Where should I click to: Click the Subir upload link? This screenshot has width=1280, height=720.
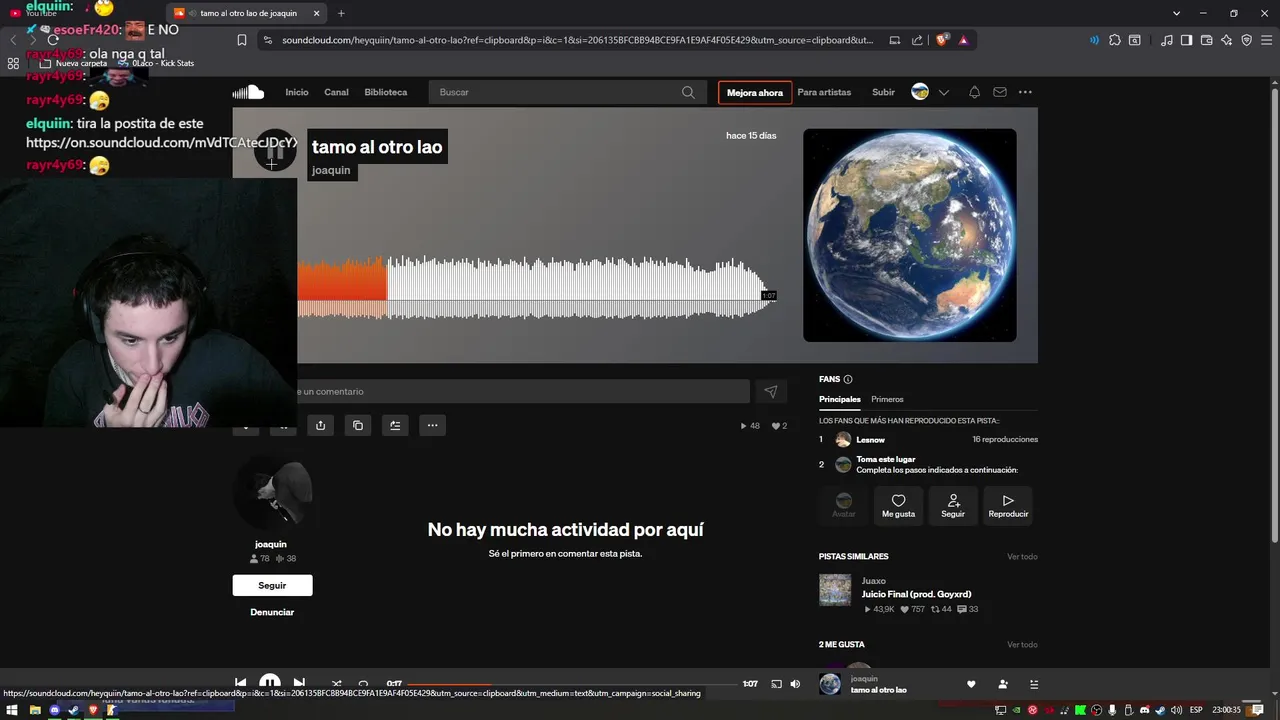[x=883, y=92]
